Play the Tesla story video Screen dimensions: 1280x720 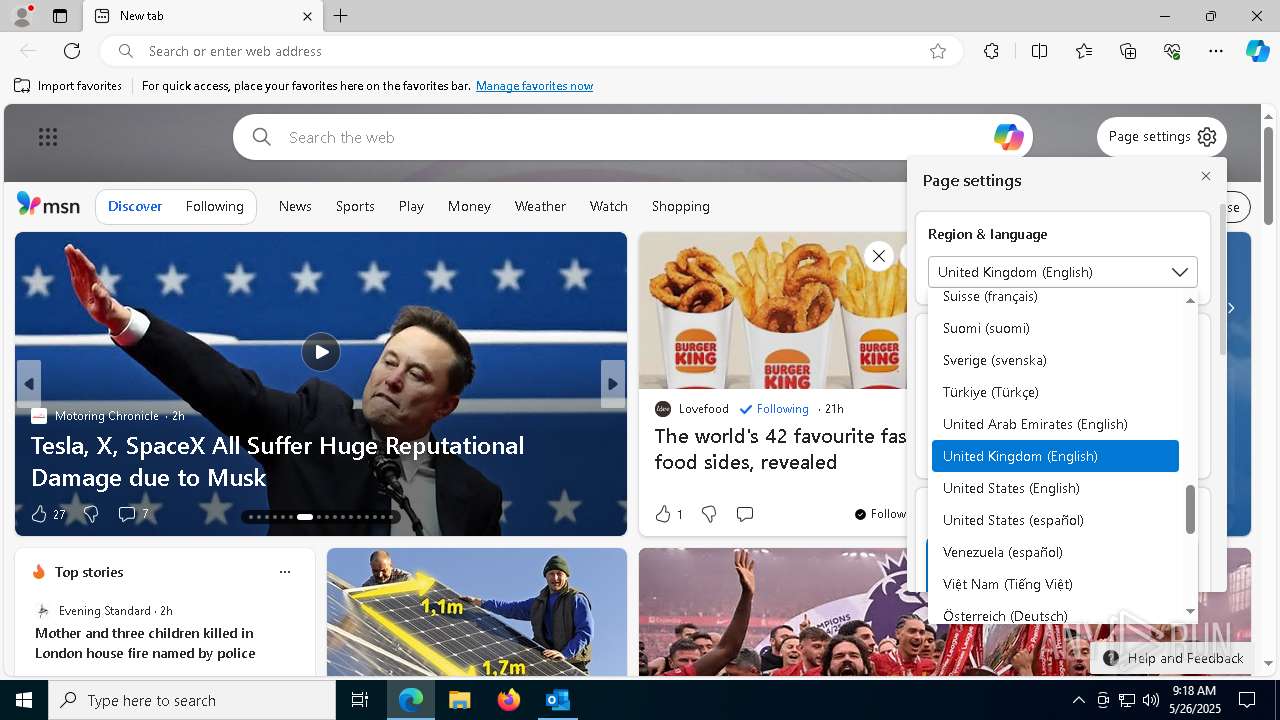[321, 352]
